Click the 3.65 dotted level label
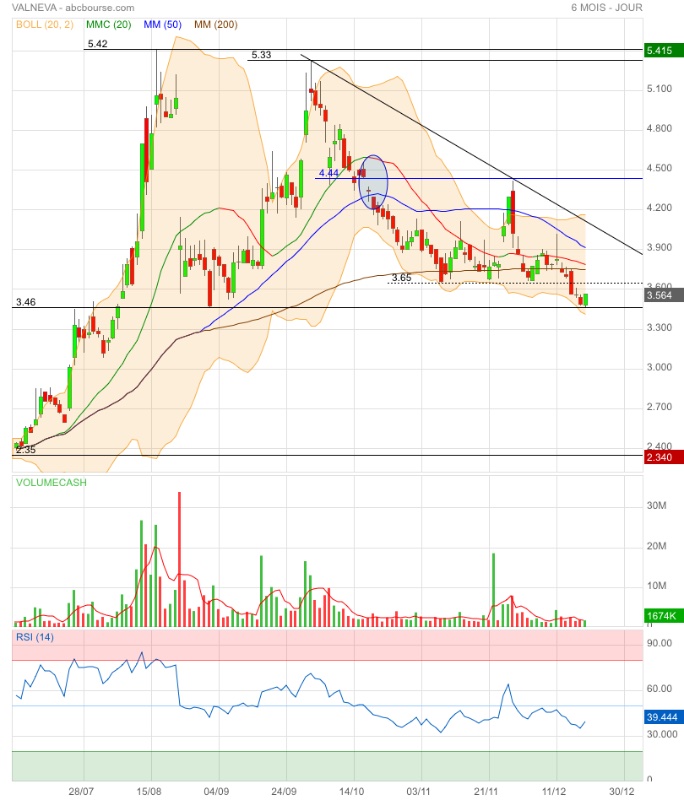The image size is (684, 800). (401, 278)
